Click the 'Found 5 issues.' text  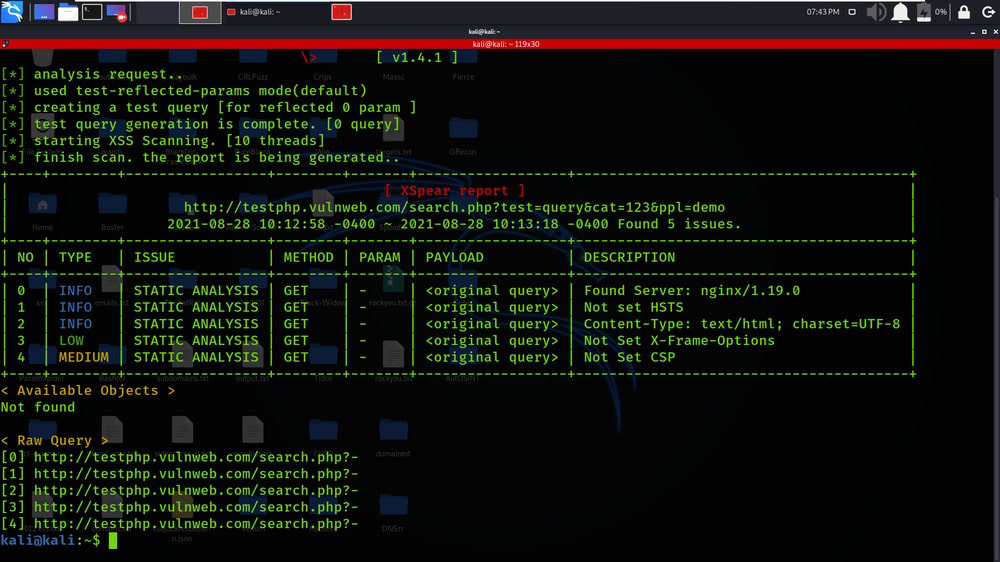click(x=679, y=224)
